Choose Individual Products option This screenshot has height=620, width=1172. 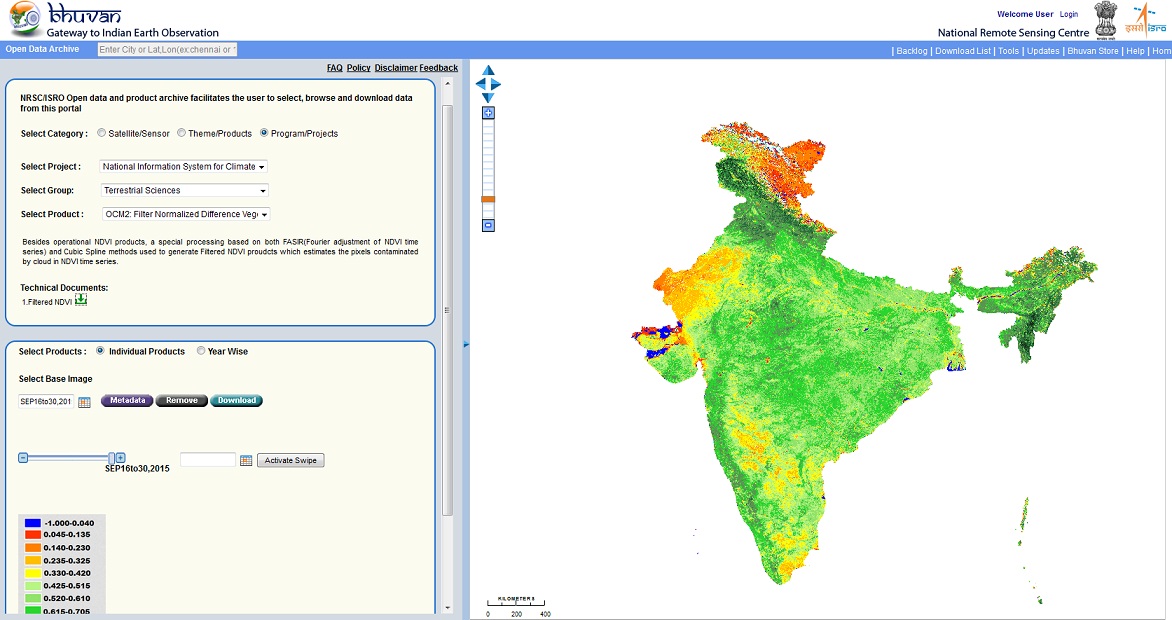101,351
